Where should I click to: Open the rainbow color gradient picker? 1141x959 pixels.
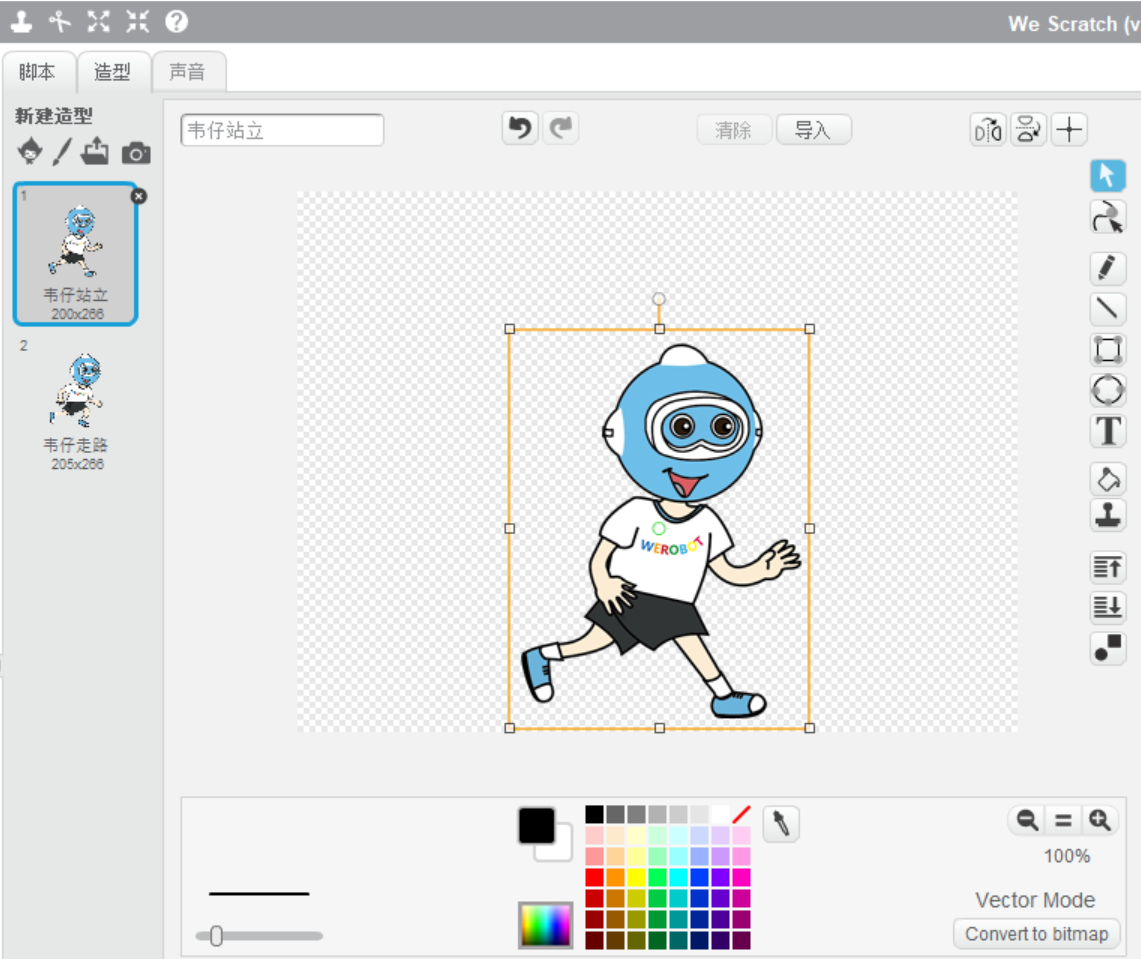(x=546, y=925)
